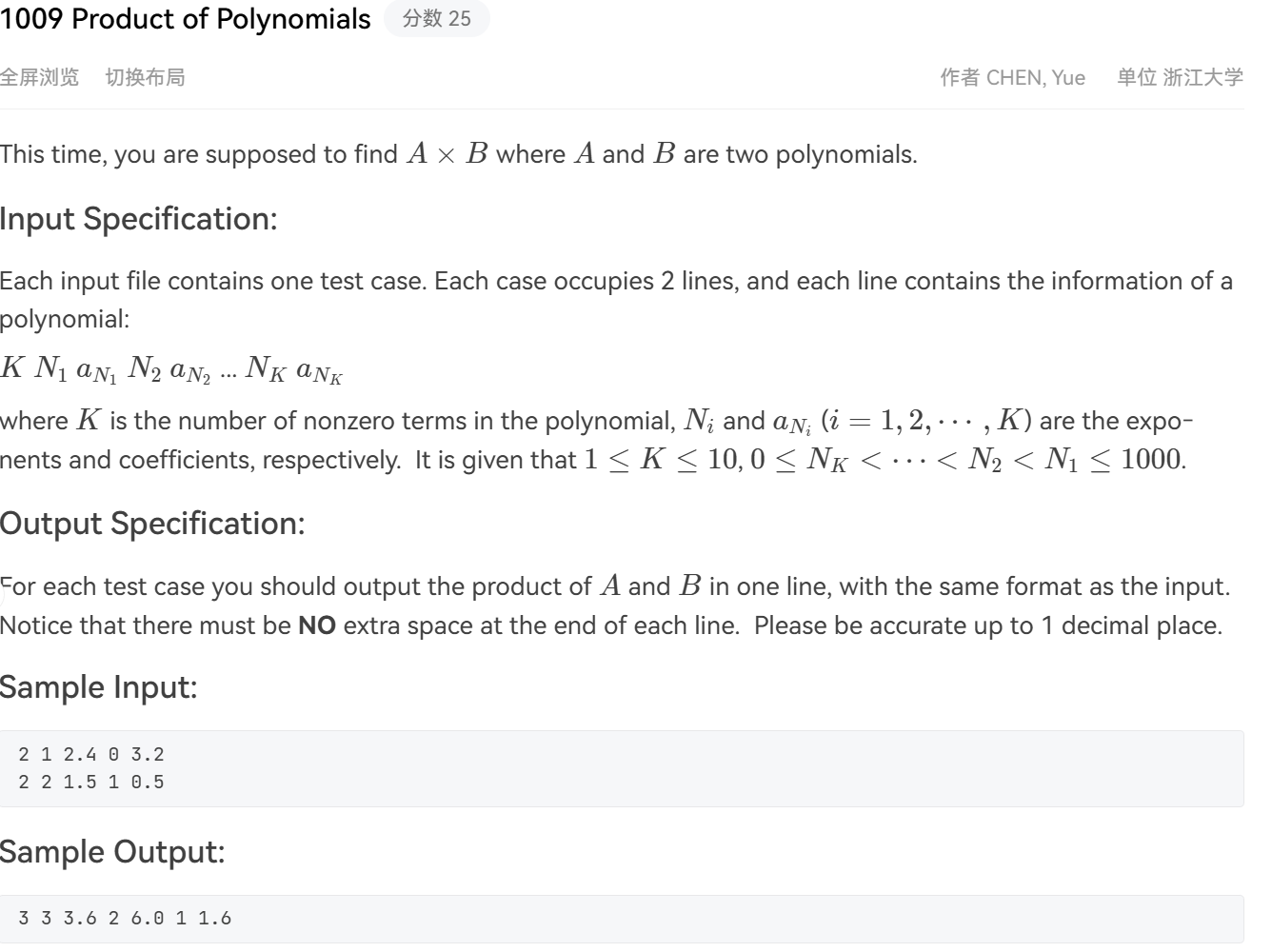Click inside the sample input code block

pos(622,768)
